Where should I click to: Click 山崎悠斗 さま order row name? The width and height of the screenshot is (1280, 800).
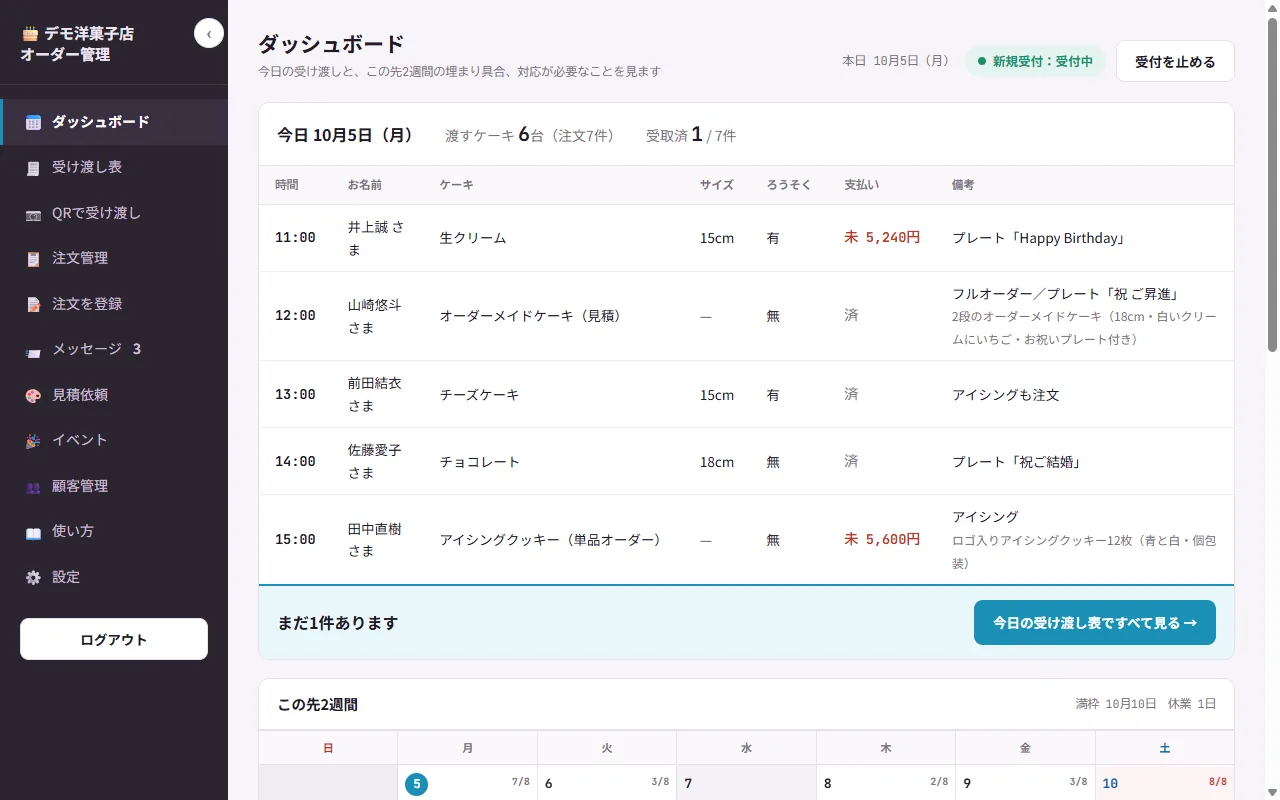pos(375,316)
